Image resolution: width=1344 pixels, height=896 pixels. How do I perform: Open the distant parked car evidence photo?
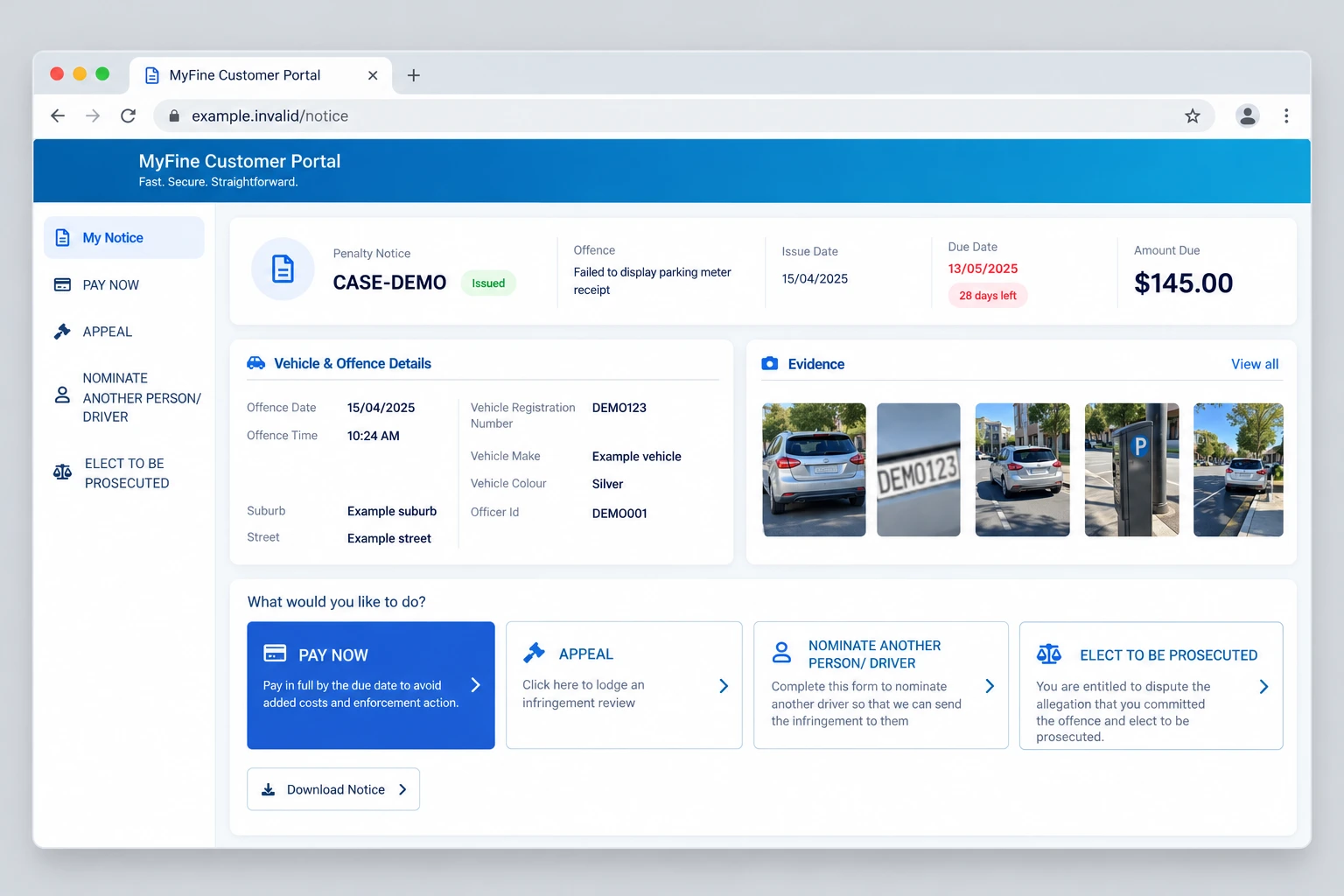click(1238, 470)
